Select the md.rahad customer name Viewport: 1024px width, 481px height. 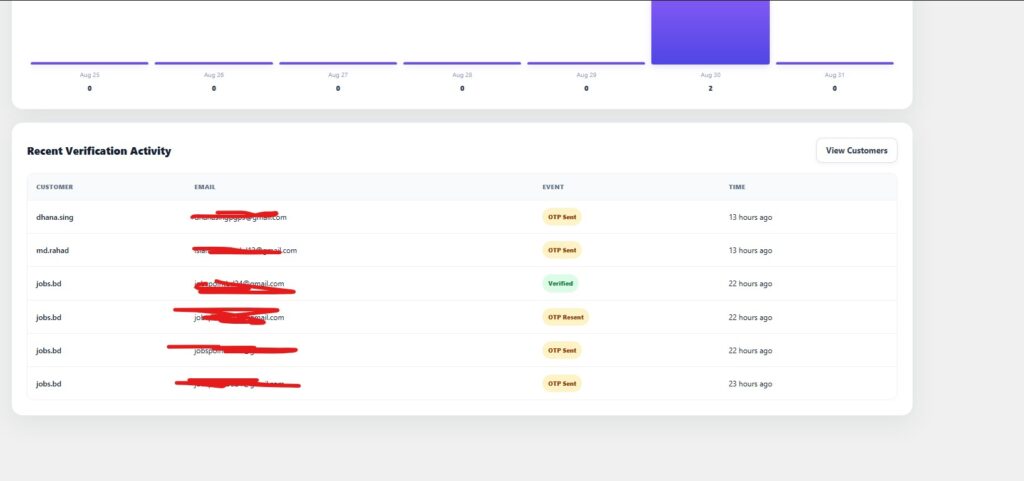[52, 251]
